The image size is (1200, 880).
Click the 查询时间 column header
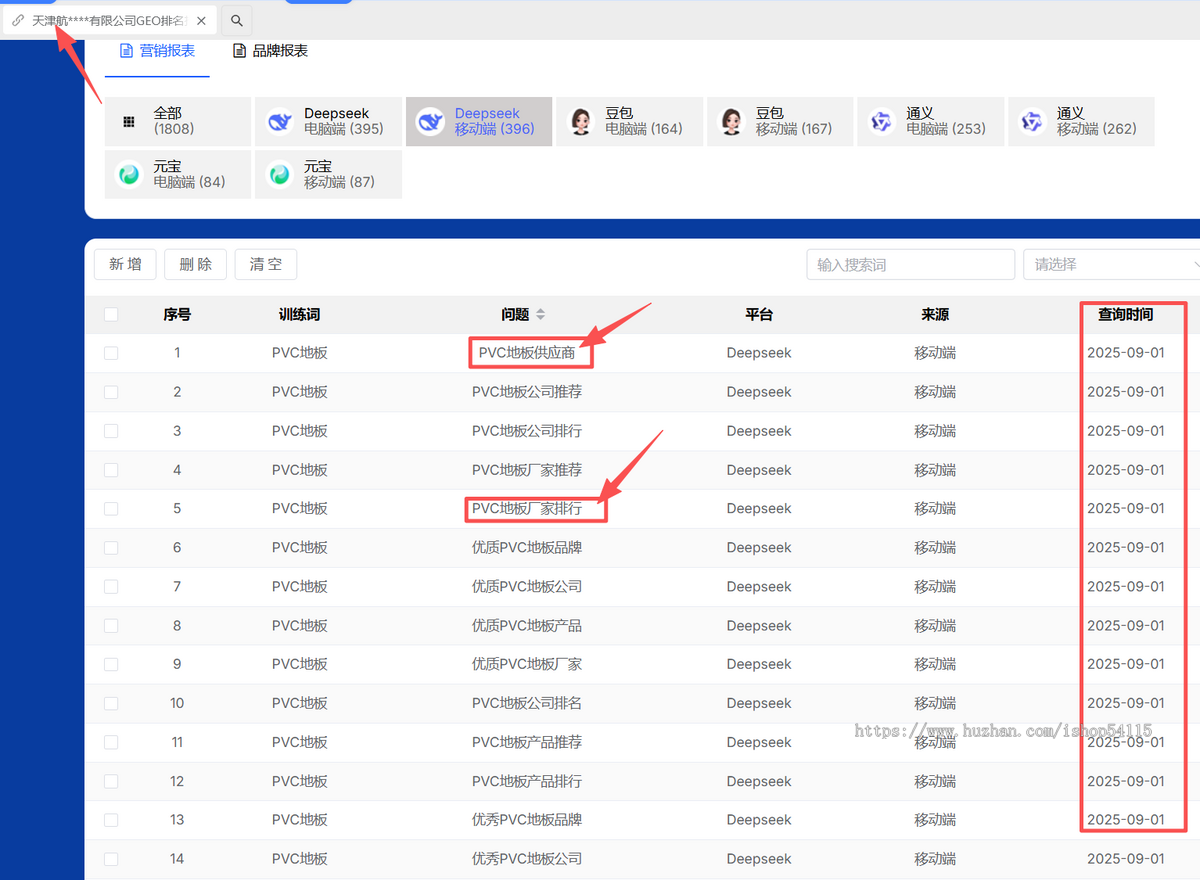pyautogui.click(x=1125, y=314)
